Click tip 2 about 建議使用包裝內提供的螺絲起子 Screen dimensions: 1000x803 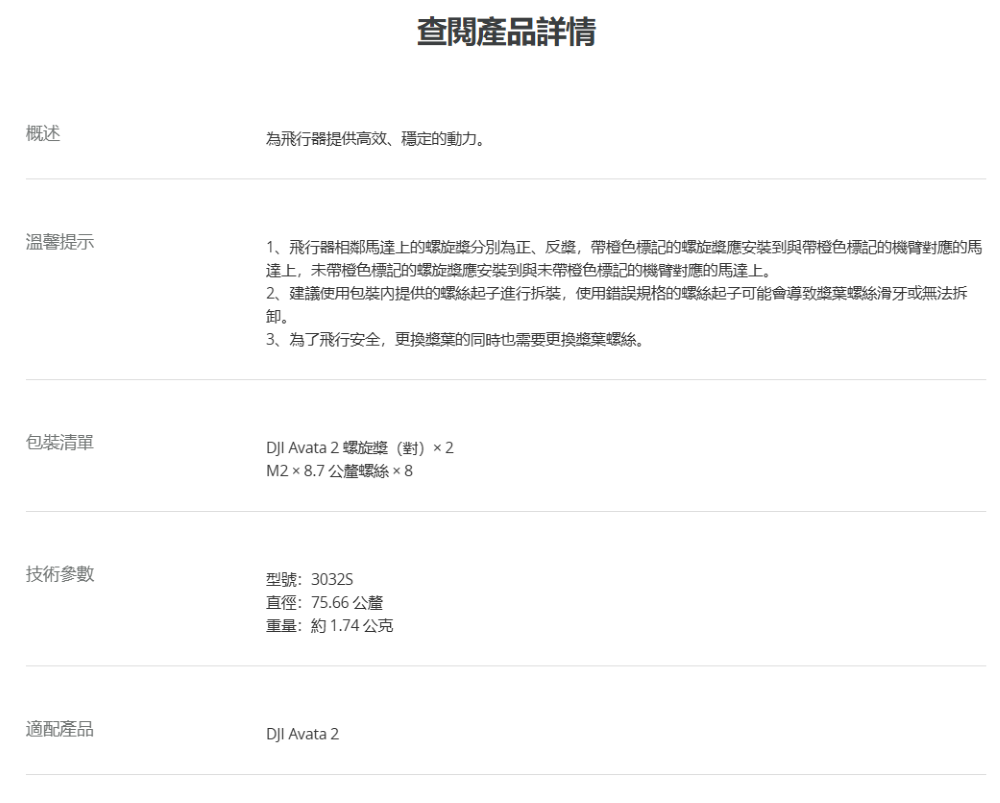[x=617, y=305]
